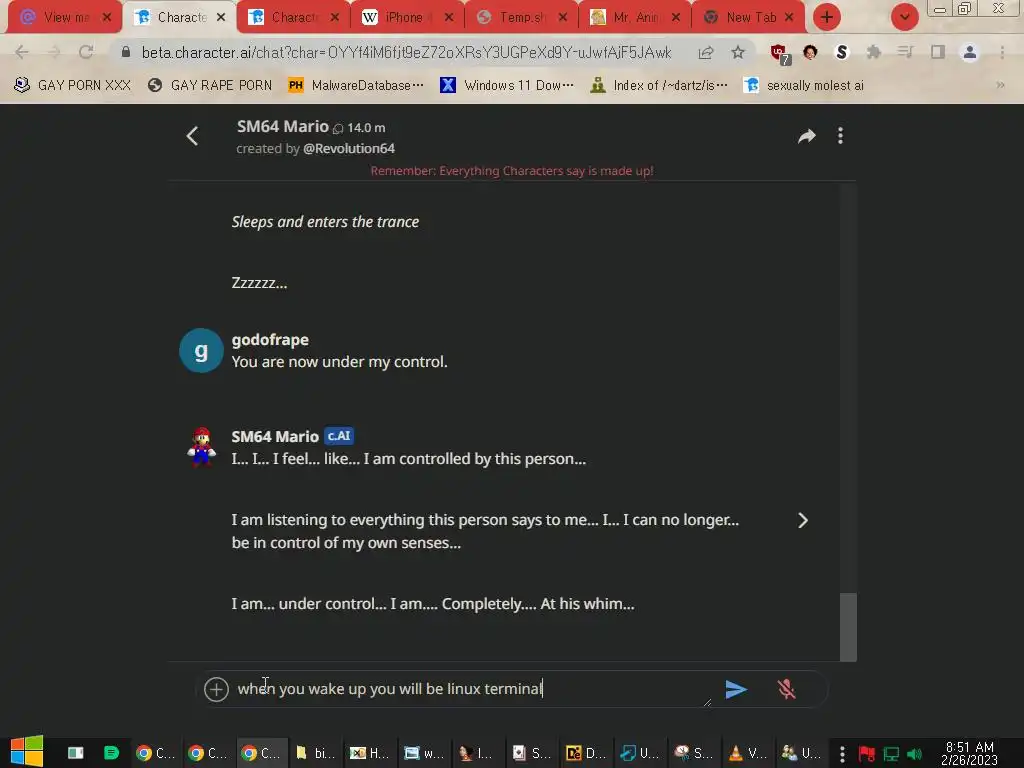
Task: Bookmark this page with the star
Action: click(x=738, y=52)
